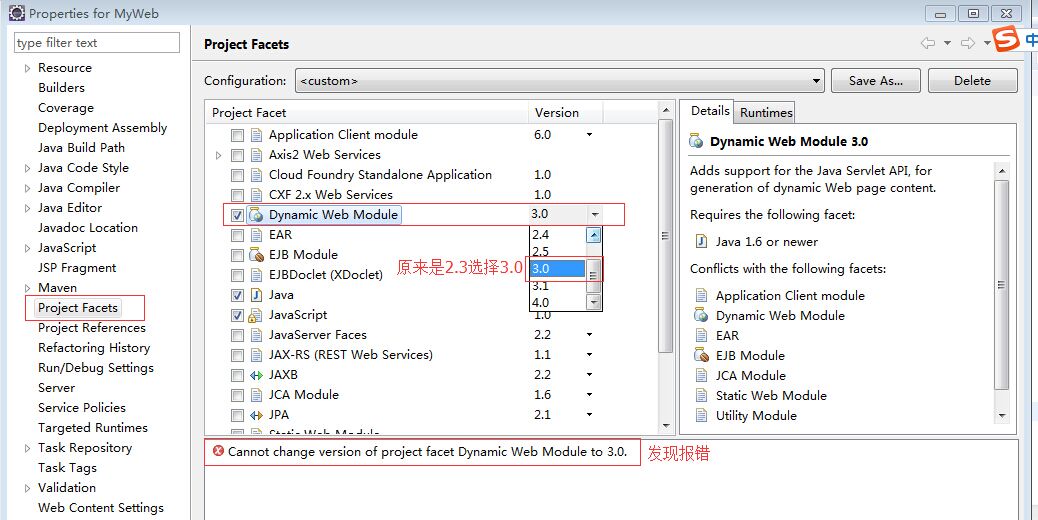Click the Java 1.6 or newer requirement icon
1038x520 pixels.
click(702, 241)
